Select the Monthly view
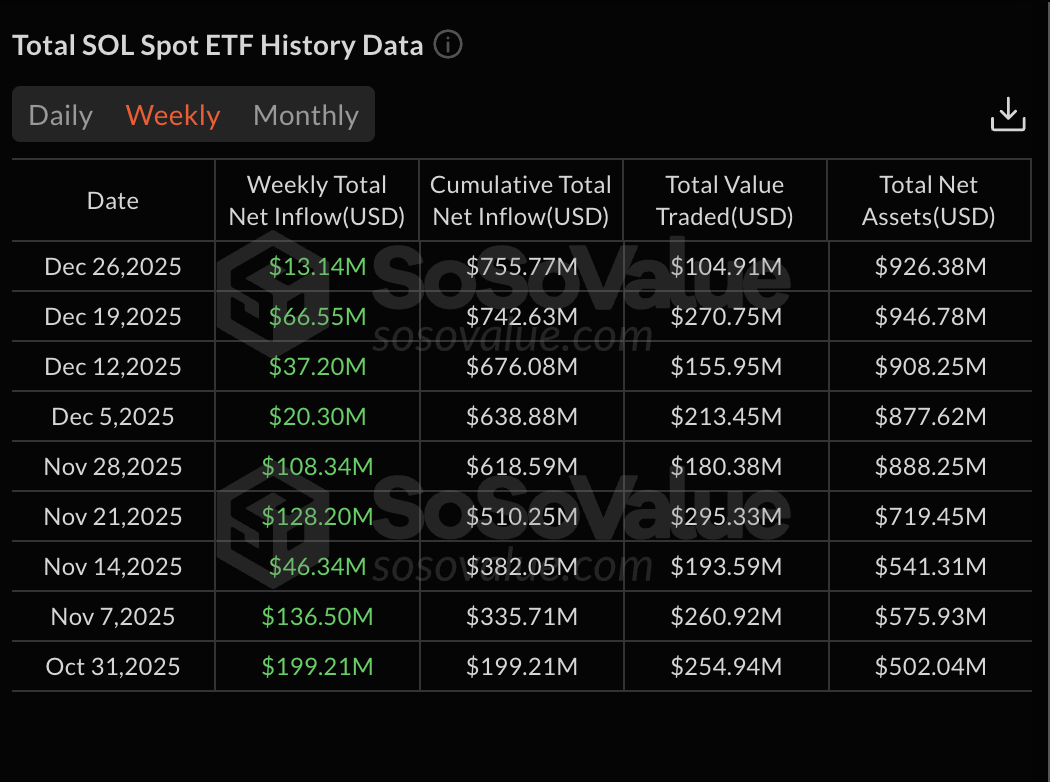This screenshot has width=1050, height=782. pyautogui.click(x=305, y=114)
